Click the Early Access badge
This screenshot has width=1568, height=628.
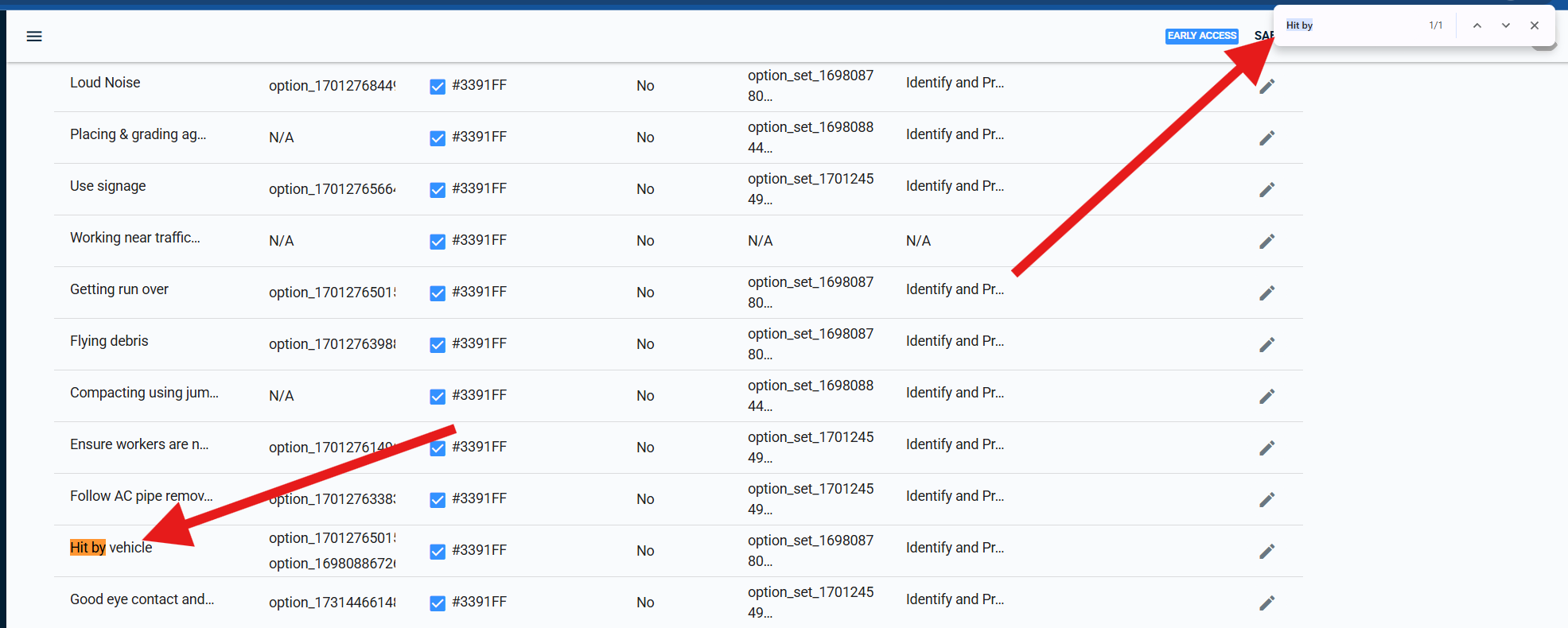[x=1201, y=36]
